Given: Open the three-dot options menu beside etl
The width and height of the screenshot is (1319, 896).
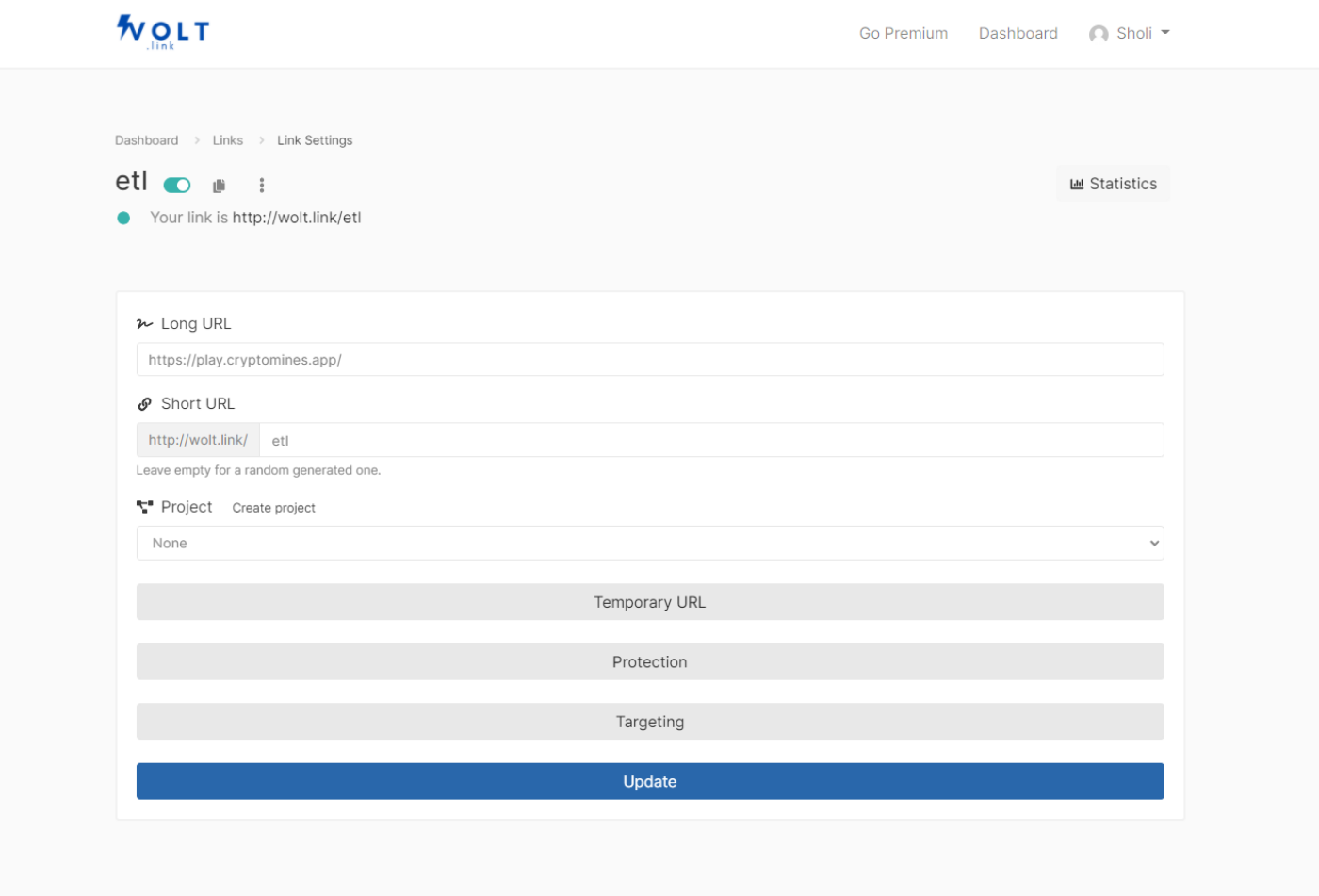Looking at the screenshot, I should point(262,186).
